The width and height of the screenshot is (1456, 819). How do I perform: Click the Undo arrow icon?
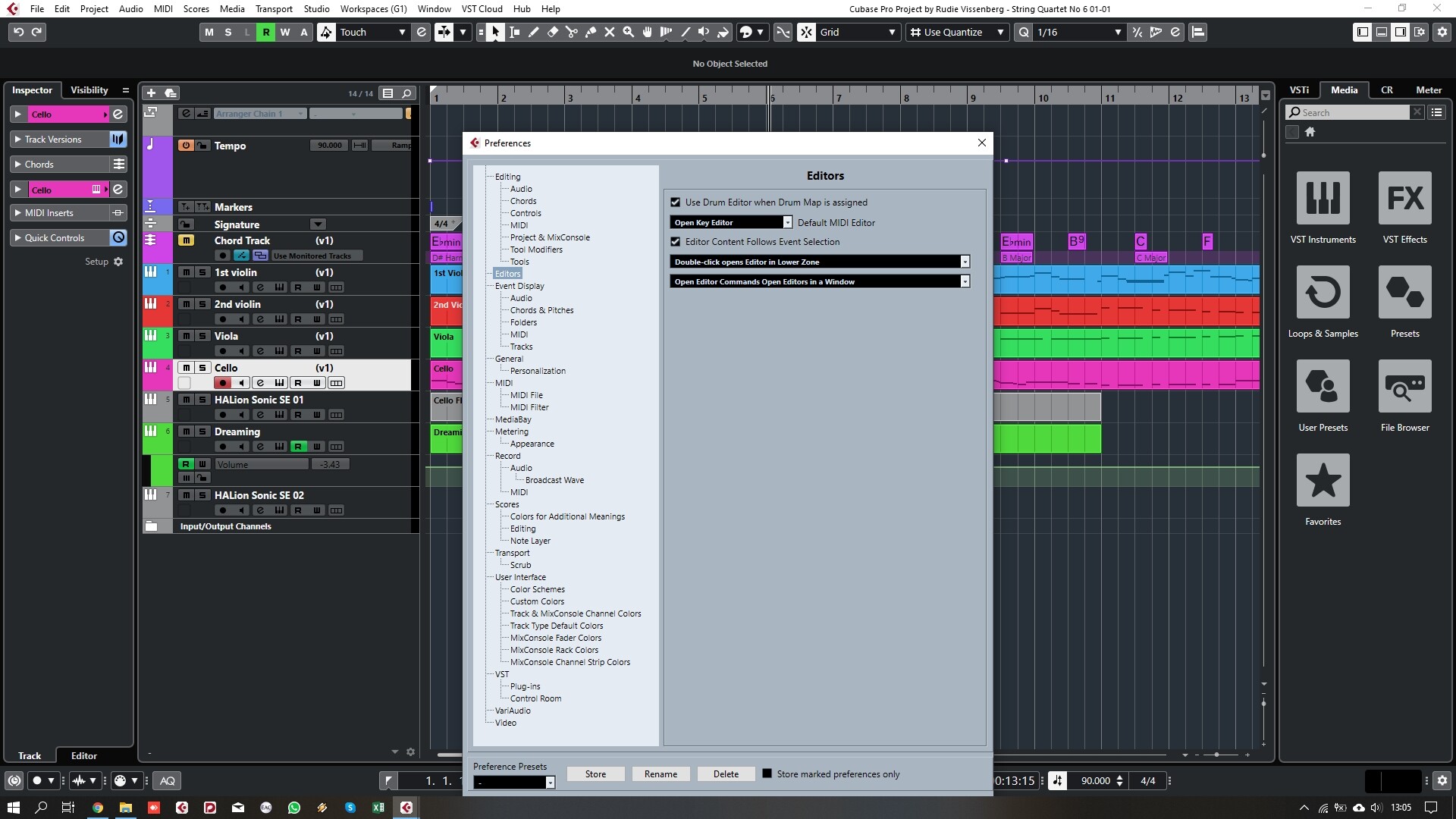click(18, 32)
